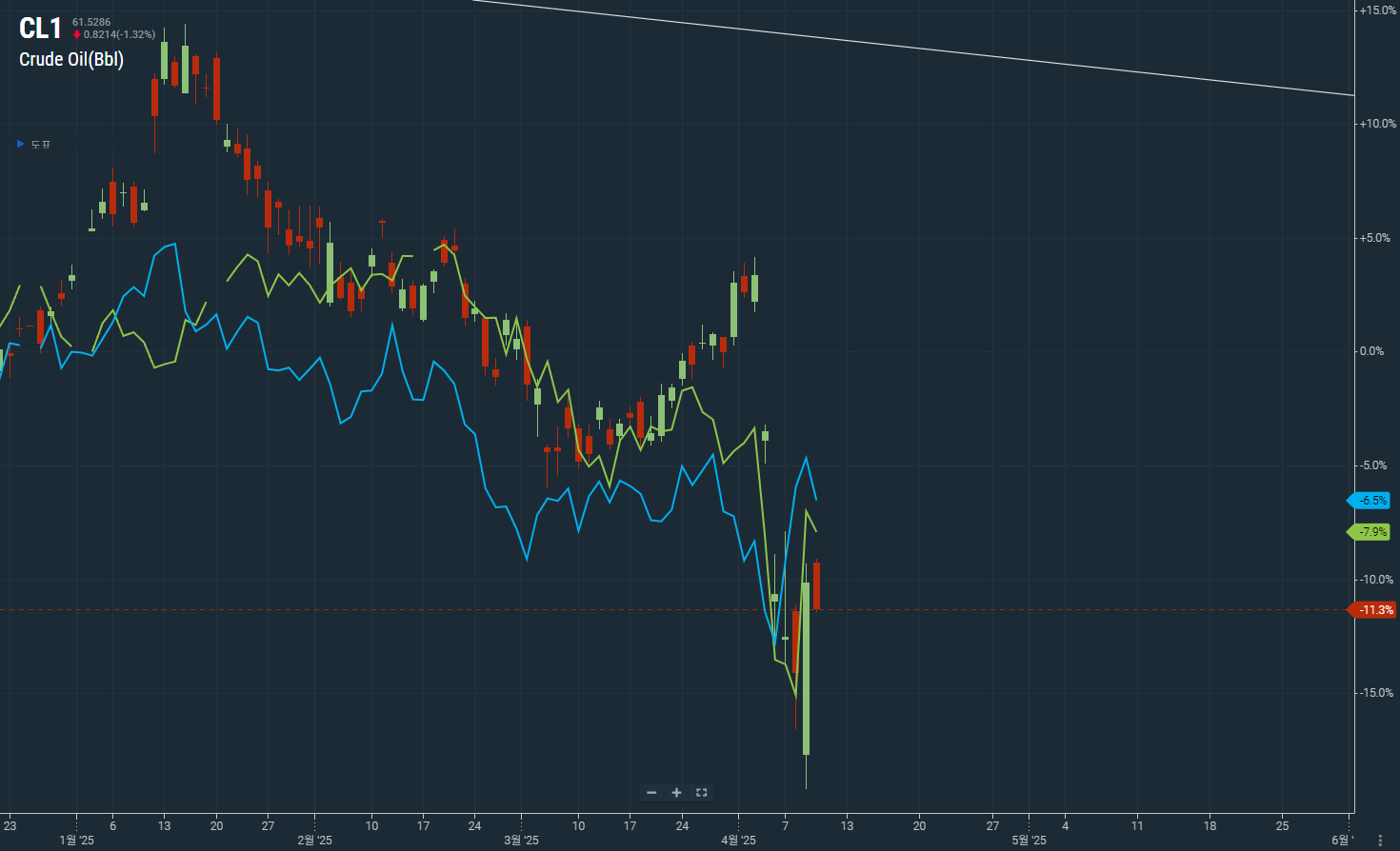Click the 4월 '25 time axis label
Screen dimensions: 1400x851
[x=738, y=840]
